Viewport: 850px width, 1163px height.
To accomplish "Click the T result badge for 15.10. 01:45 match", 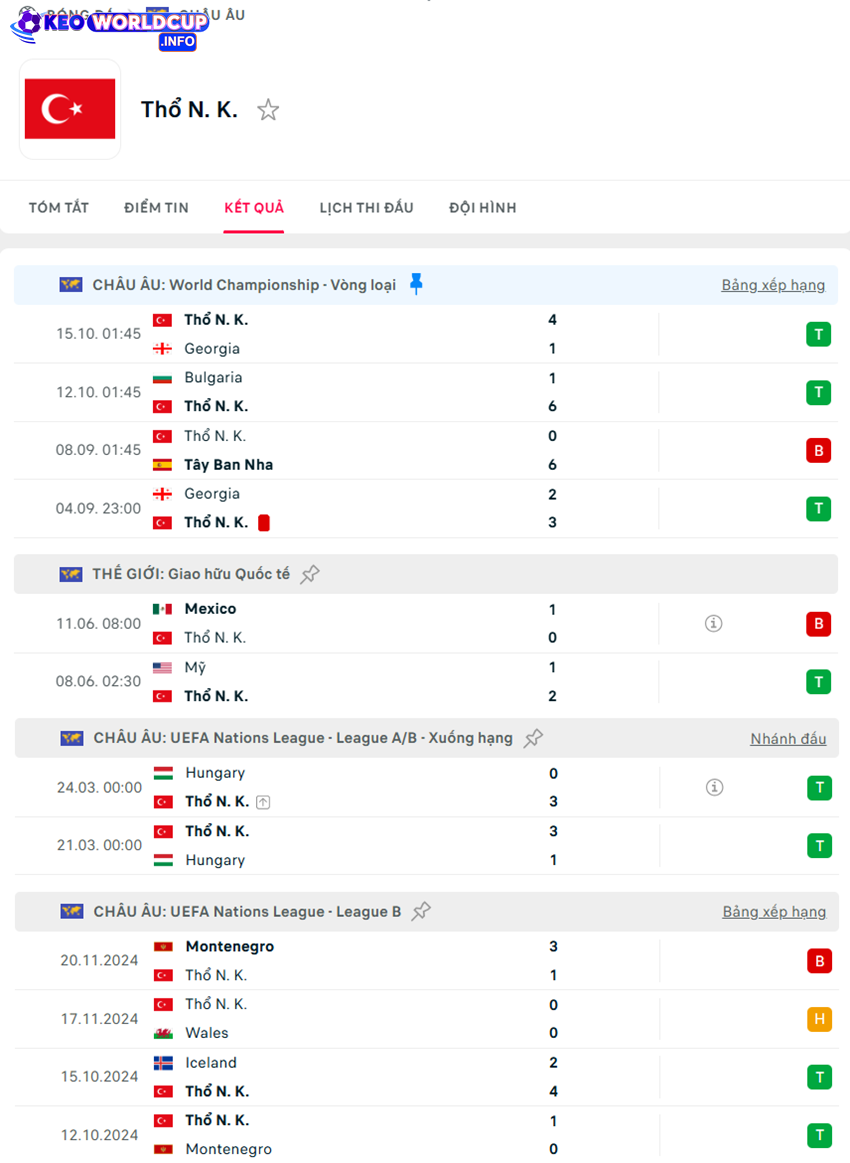I will (818, 335).
